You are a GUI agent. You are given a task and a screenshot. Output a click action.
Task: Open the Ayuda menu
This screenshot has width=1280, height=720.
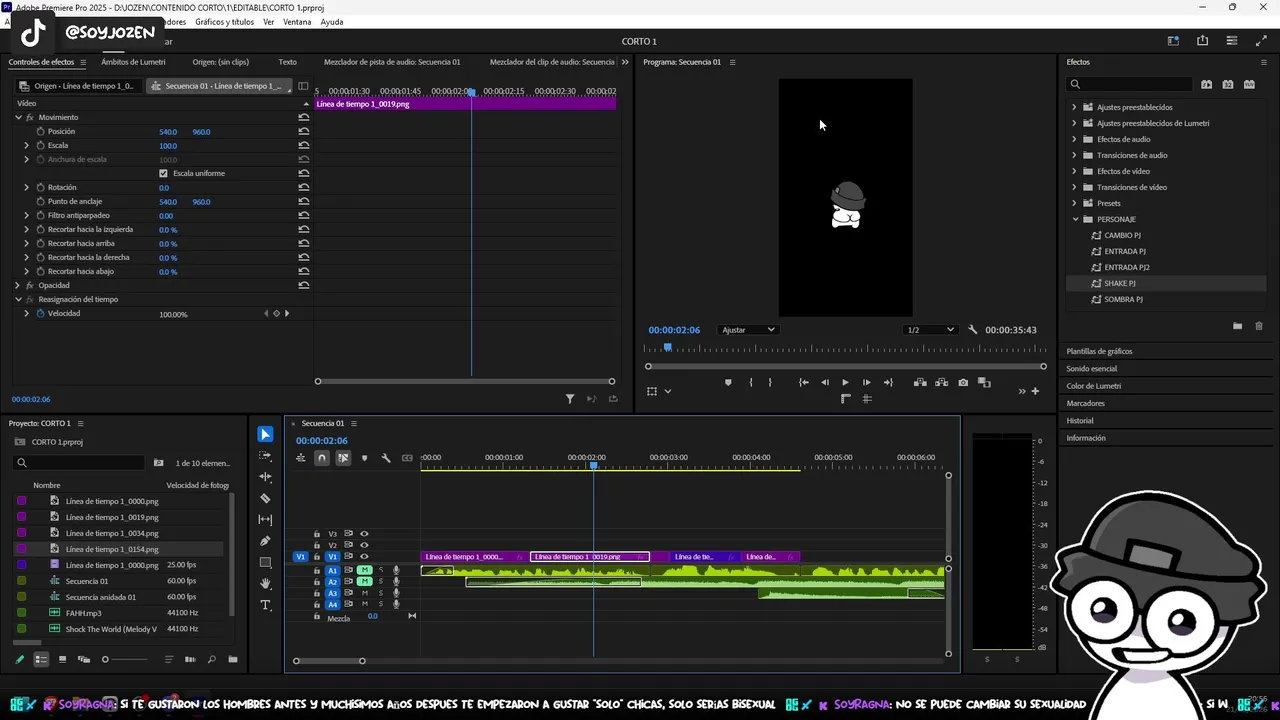[332, 22]
